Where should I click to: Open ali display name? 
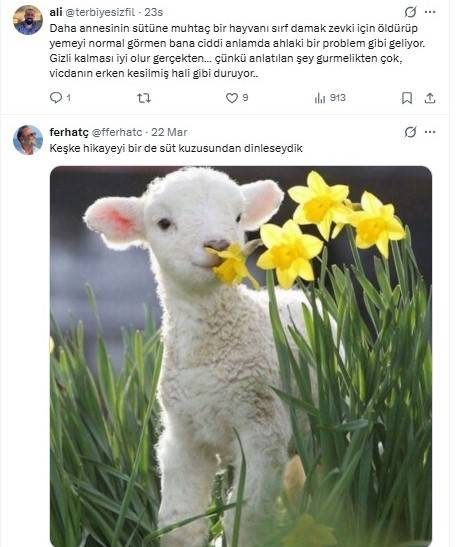(x=56, y=12)
